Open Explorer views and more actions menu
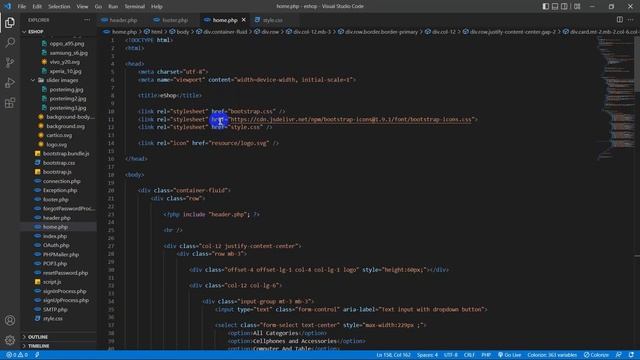The image size is (640, 360). pos(87,20)
